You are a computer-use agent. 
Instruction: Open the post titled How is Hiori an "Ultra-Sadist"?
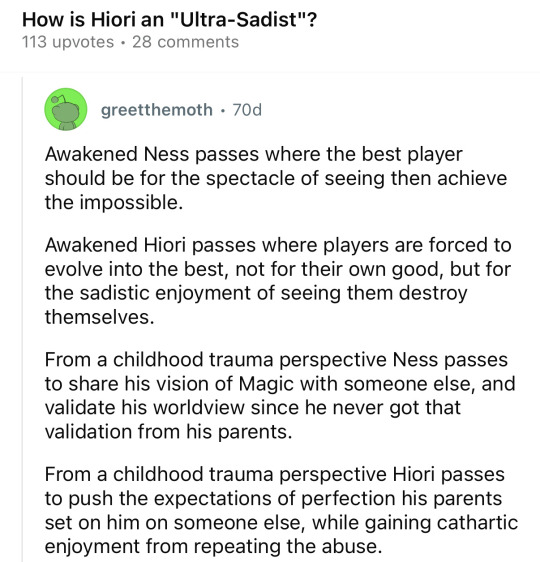[169, 19]
